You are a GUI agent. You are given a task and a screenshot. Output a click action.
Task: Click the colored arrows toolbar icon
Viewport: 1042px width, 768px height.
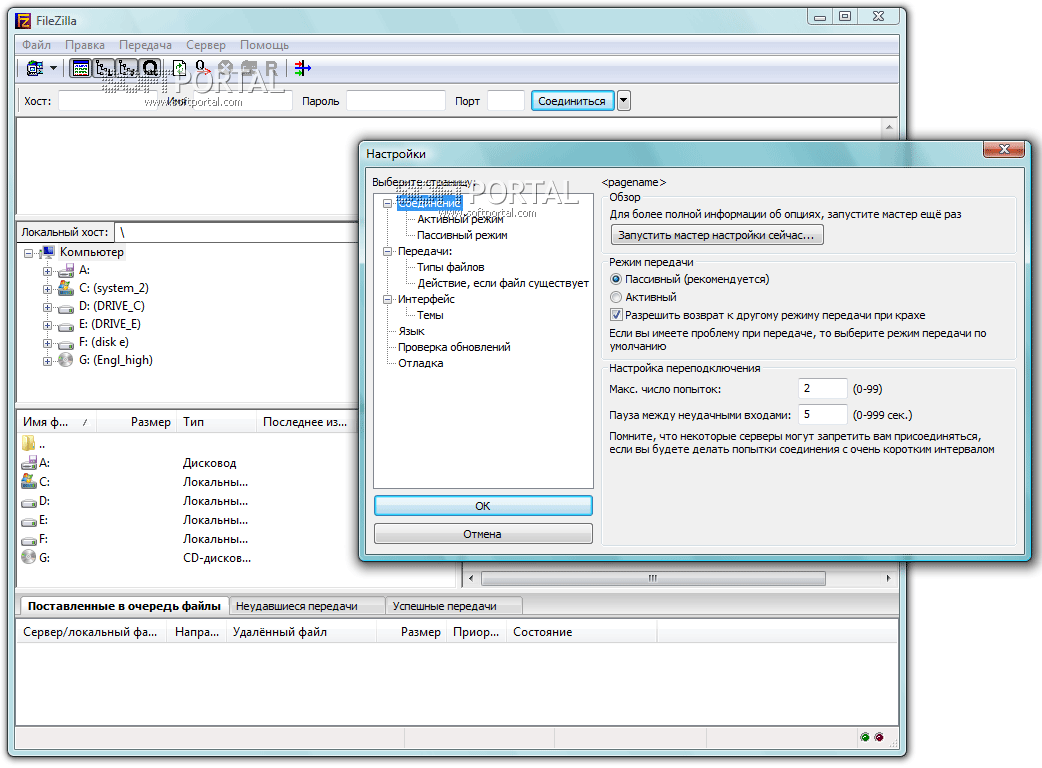[302, 68]
